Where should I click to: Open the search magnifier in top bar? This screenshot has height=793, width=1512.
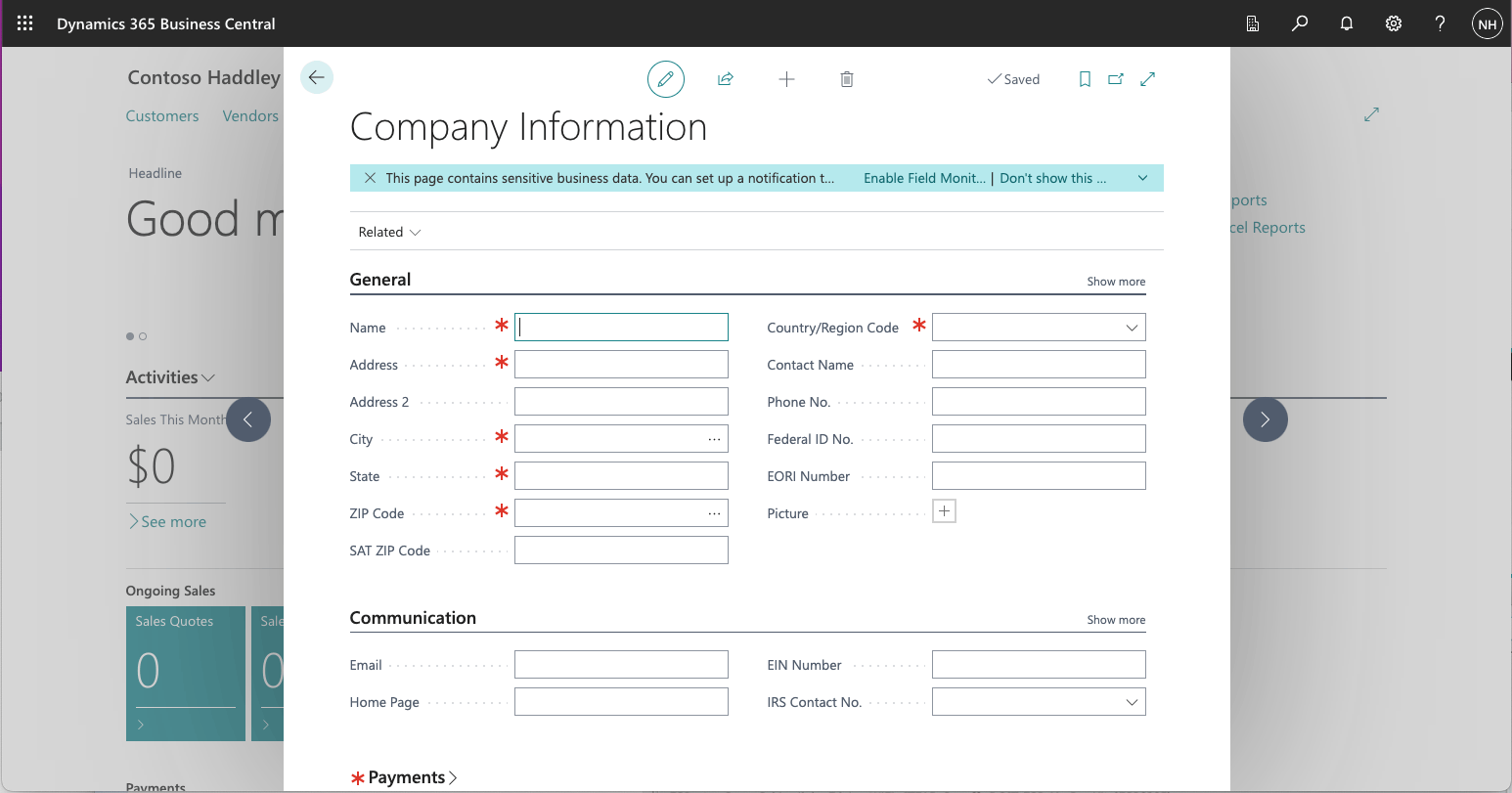coord(1300,23)
